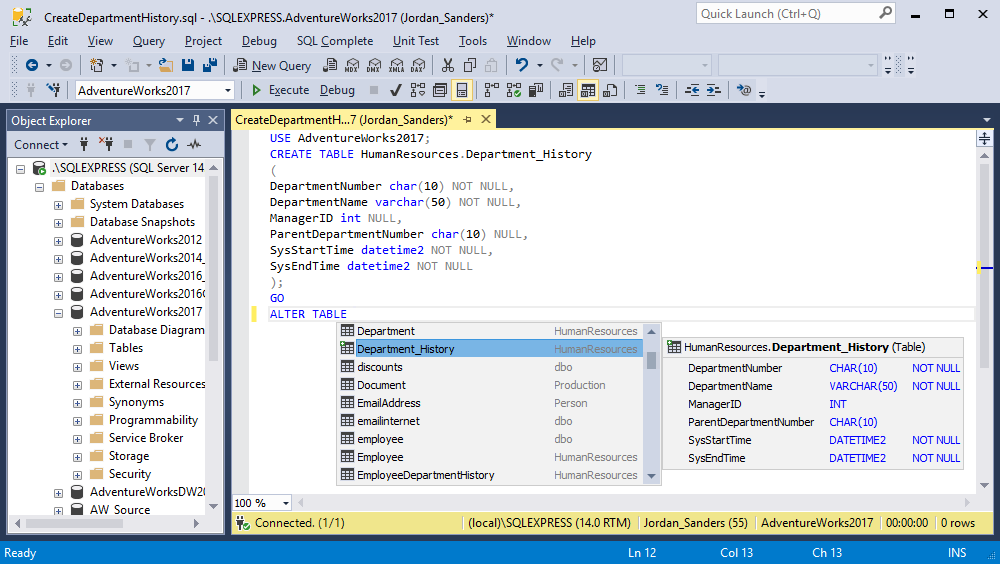Image resolution: width=1000 pixels, height=564 pixels.
Task: Click the Disconnect icon in Object Explorer
Action: click(106, 144)
